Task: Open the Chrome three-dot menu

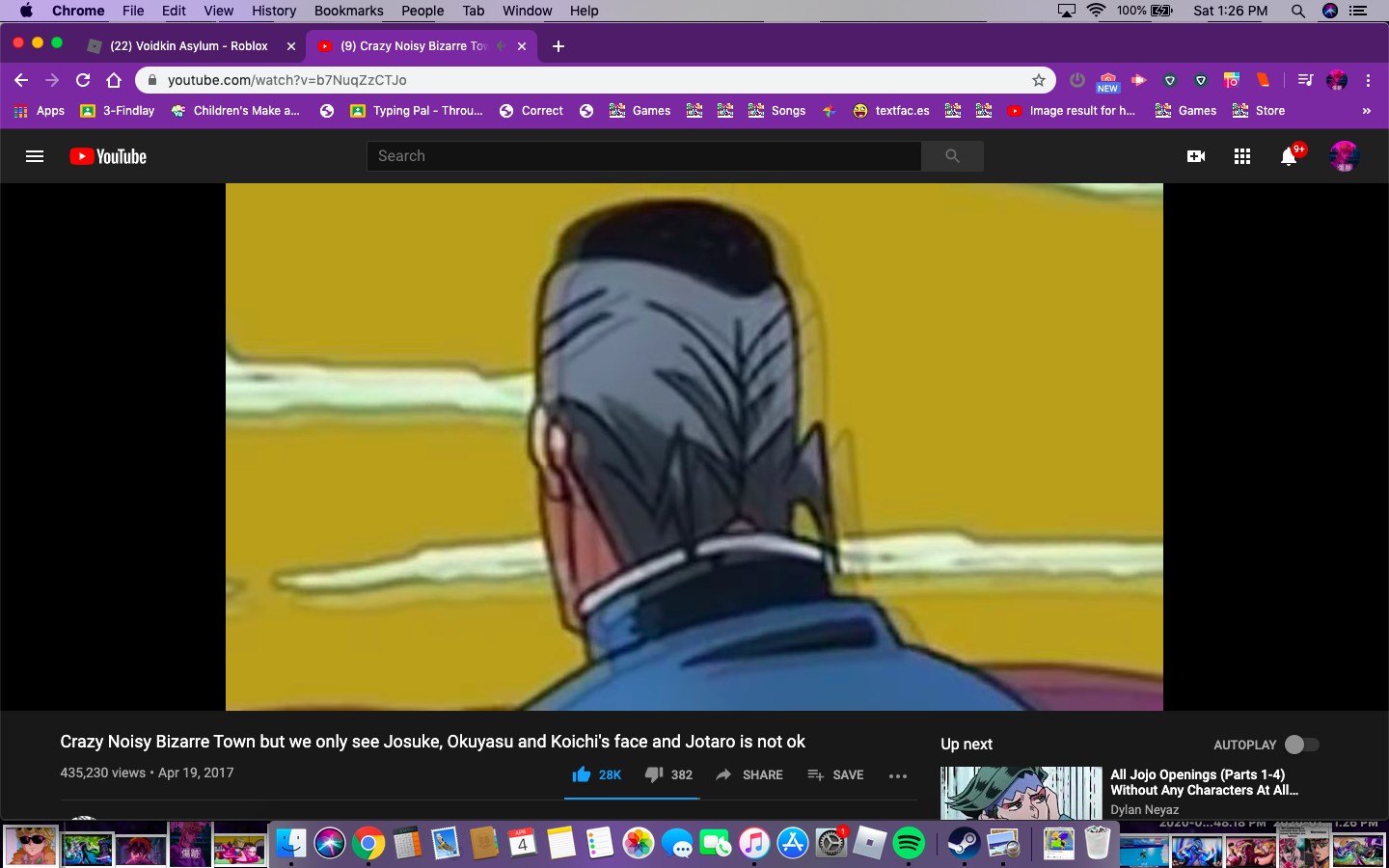Action: click(1368, 80)
